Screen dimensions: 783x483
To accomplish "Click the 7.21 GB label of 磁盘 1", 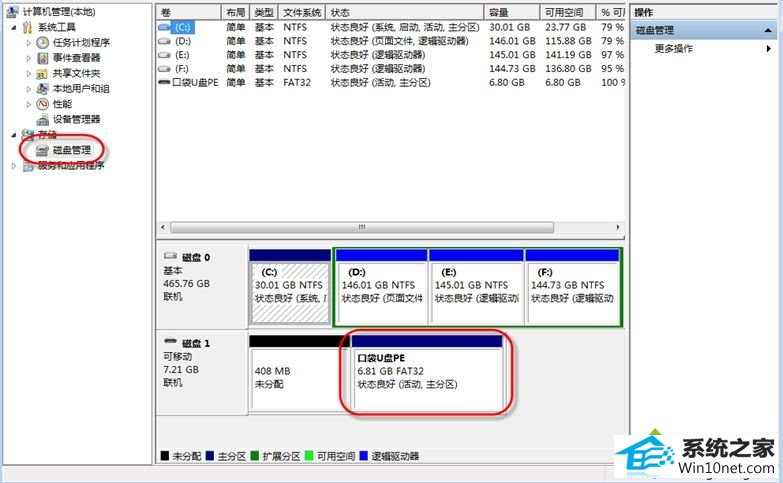I will click(181, 370).
